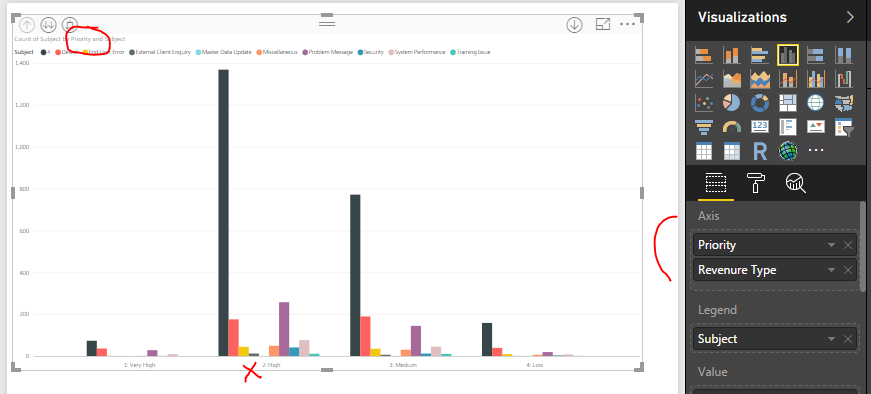This screenshot has width=871, height=394.
Task: Select the Map globe visualization
Action: [x=815, y=103]
